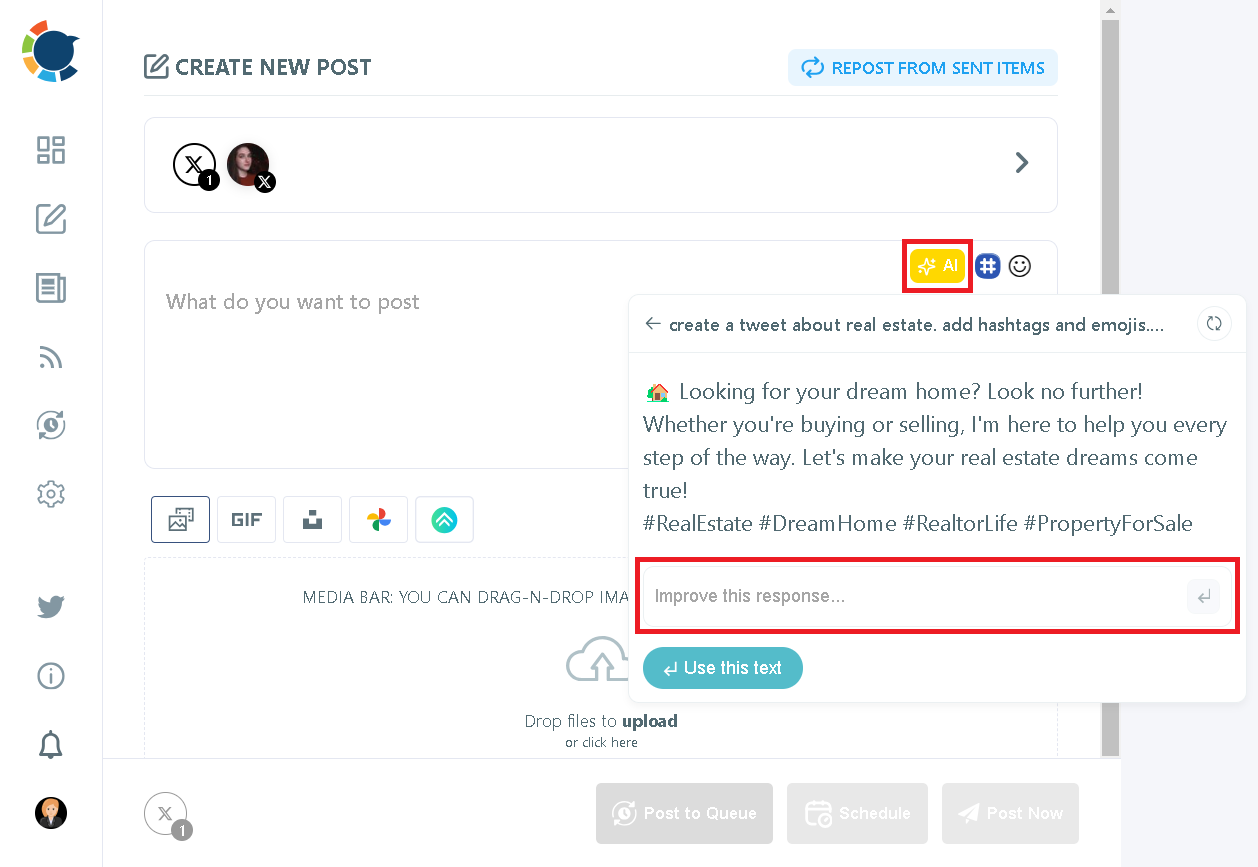Open the recurring posts section in sidebar
This screenshot has width=1258, height=867.
[50, 424]
